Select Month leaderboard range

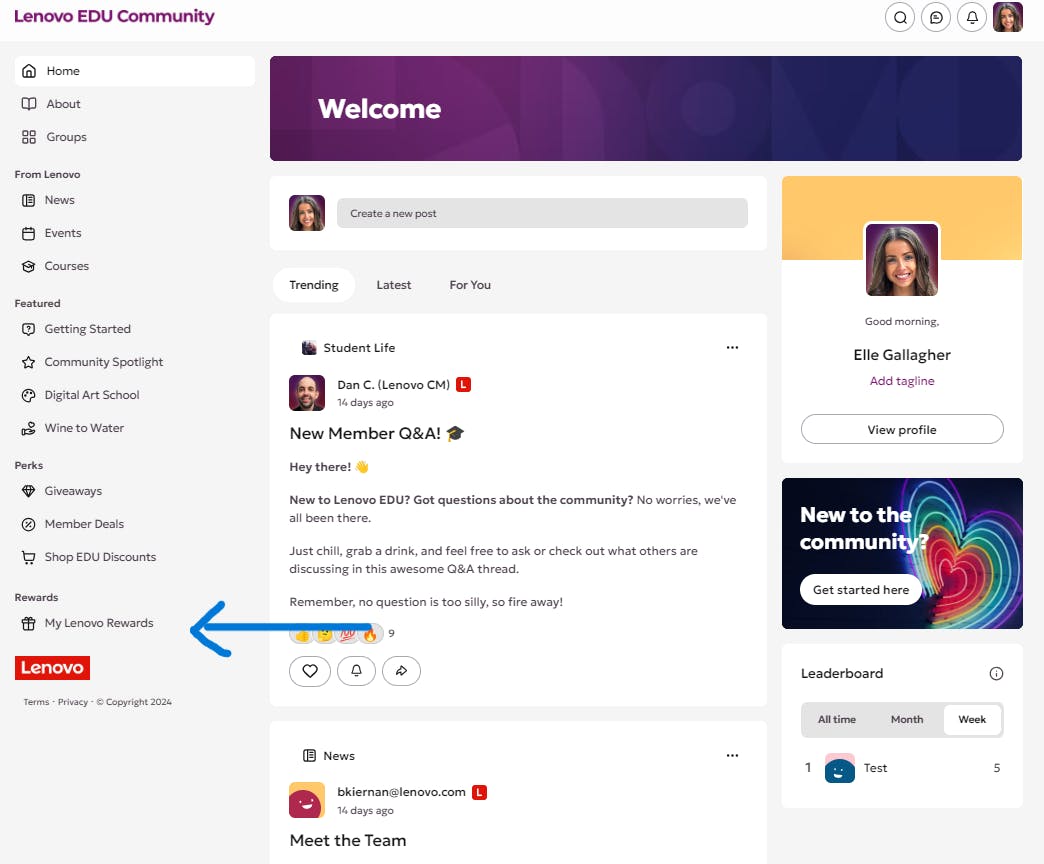point(907,720)
